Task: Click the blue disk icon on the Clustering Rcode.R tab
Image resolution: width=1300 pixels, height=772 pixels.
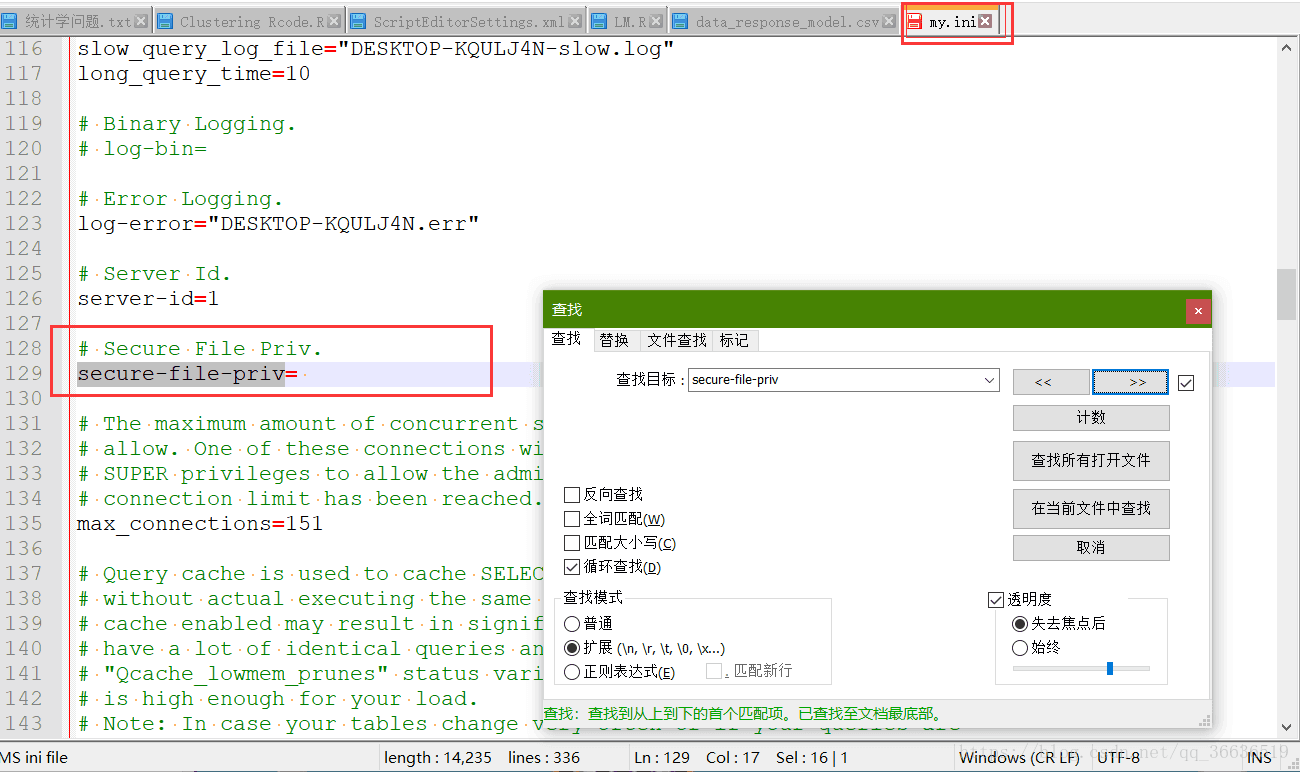Action: click(x=165, y=21)
